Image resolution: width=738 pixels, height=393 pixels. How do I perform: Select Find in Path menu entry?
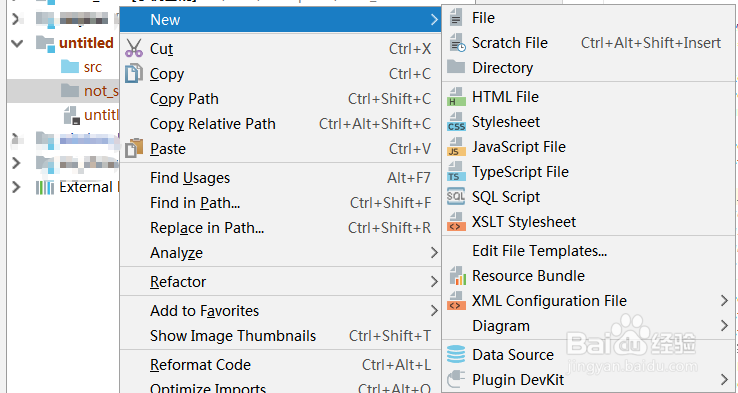pos(281,203)
